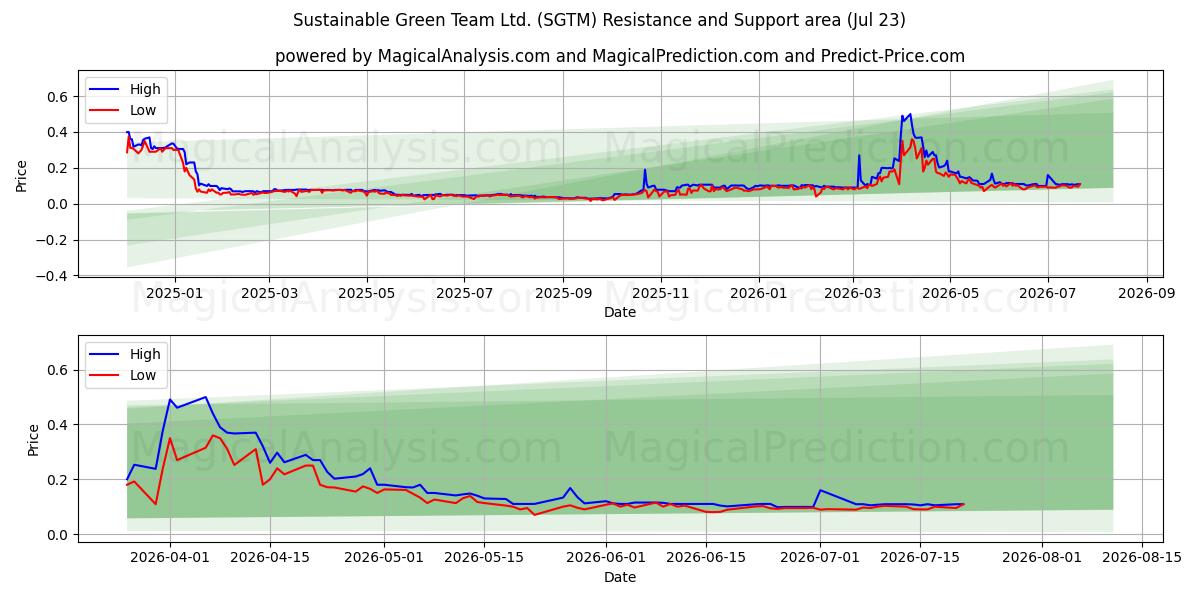Click the '2026-04-15' label in the bottom chart

coord(271,558)
